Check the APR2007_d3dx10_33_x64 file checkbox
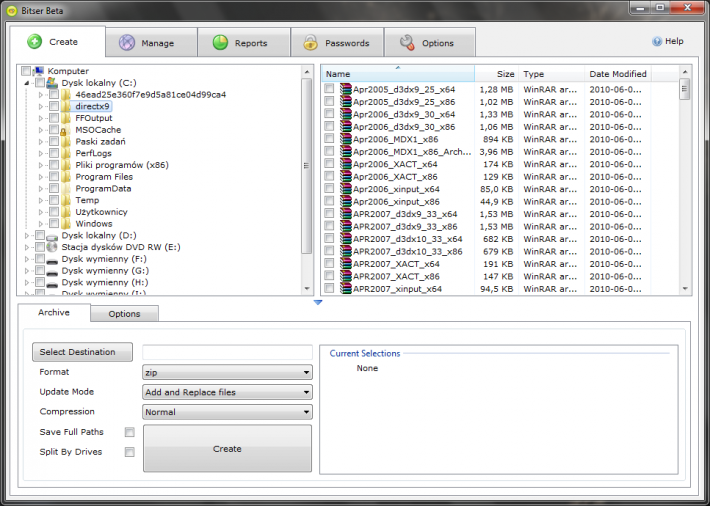Screen dimensions: 710x506 329,238
